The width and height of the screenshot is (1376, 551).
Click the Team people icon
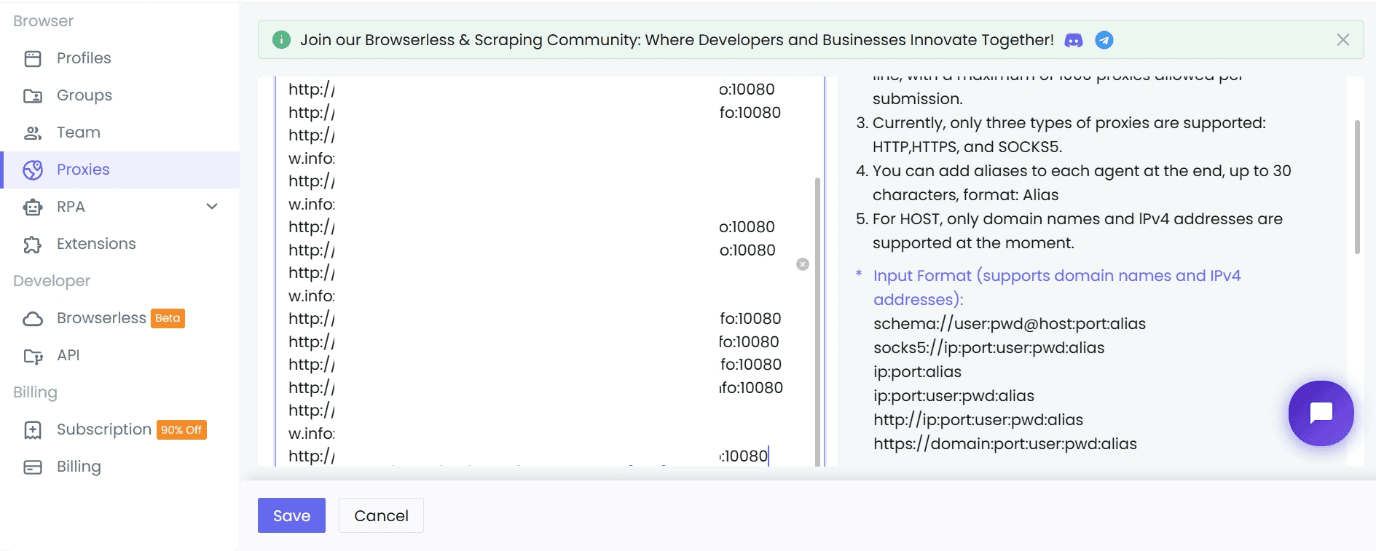pyautogui.click(x=33, y=133)
